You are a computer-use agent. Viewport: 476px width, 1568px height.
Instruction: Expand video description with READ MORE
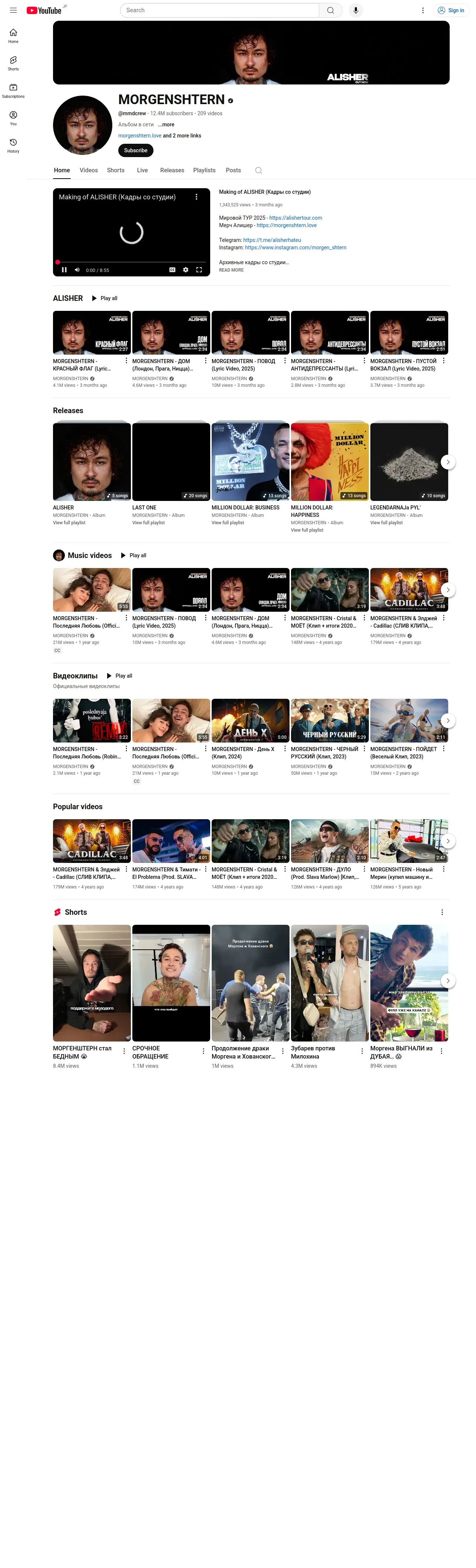coord(231,270)
